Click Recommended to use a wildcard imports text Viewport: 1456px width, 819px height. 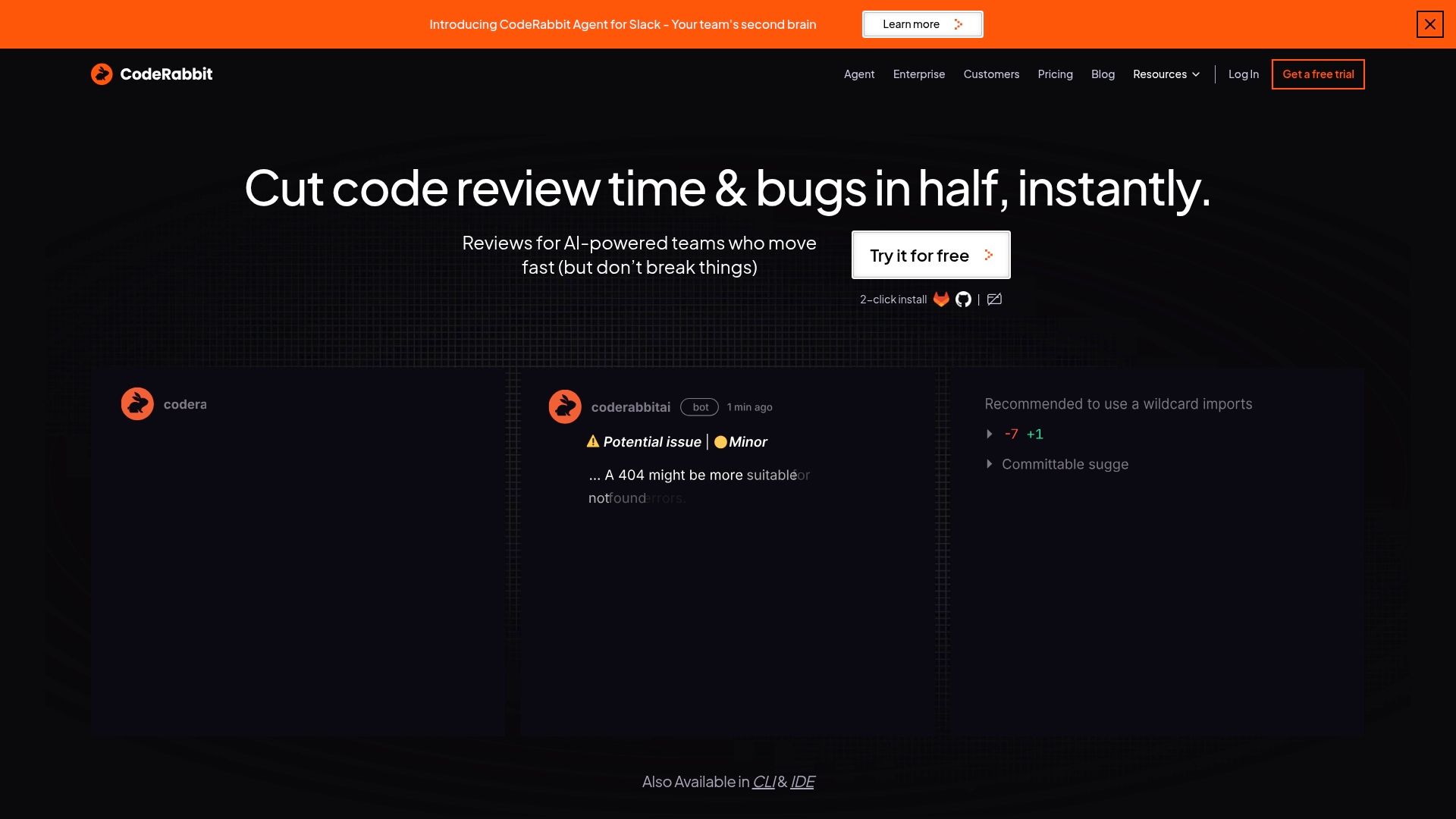1118,404
